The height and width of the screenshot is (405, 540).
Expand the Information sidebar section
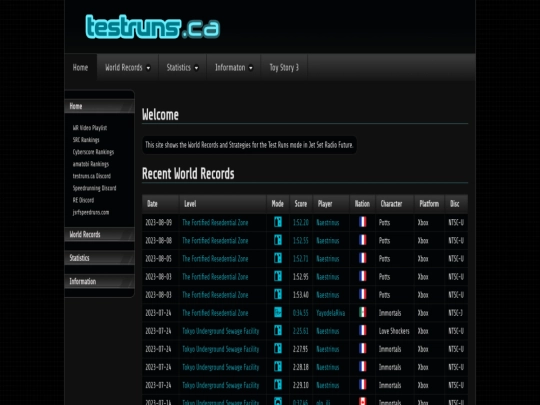[99, 281]
